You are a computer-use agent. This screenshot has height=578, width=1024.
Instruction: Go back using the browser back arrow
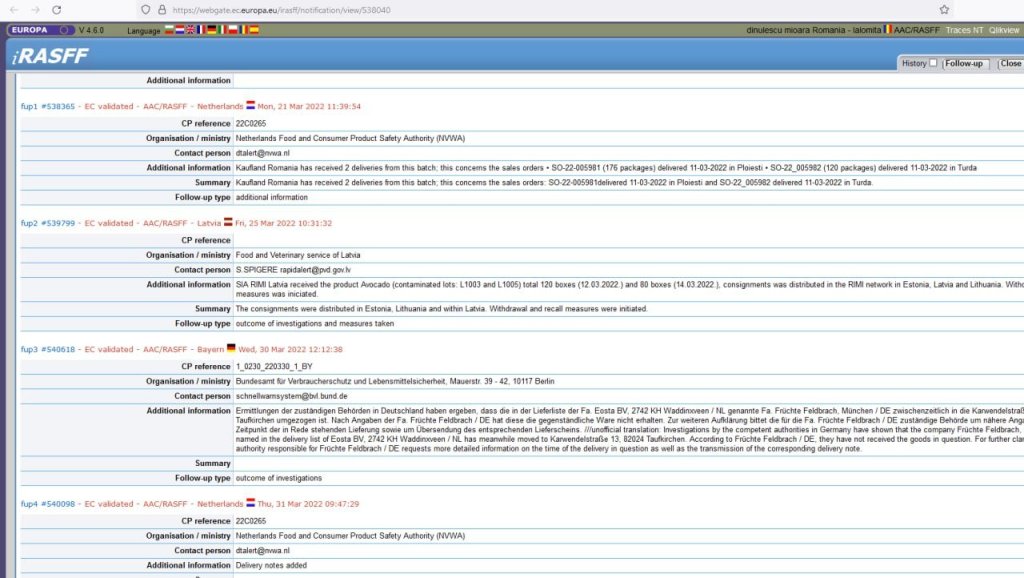14,9
